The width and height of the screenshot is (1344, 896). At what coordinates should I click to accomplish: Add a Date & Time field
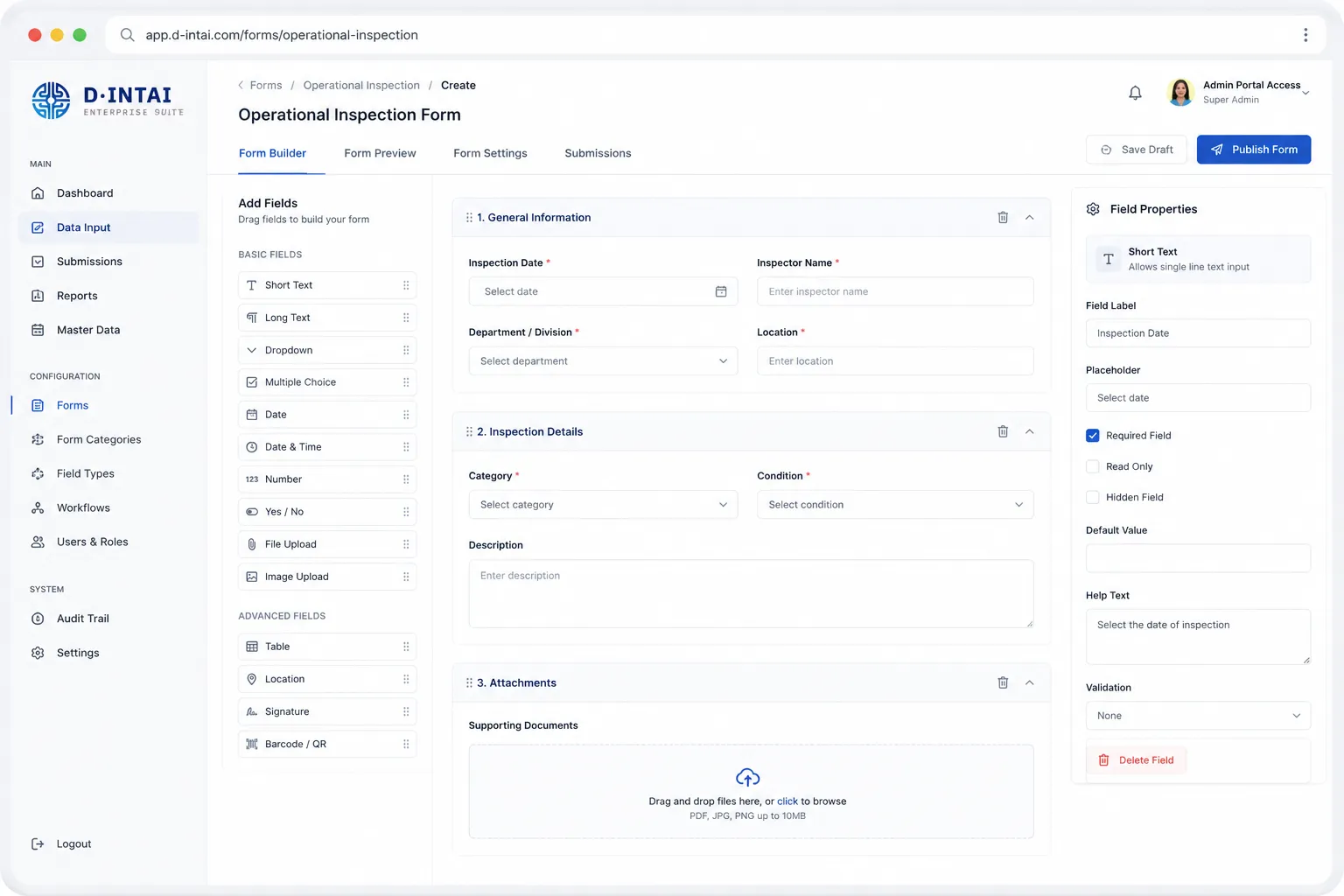coord(327,447)
